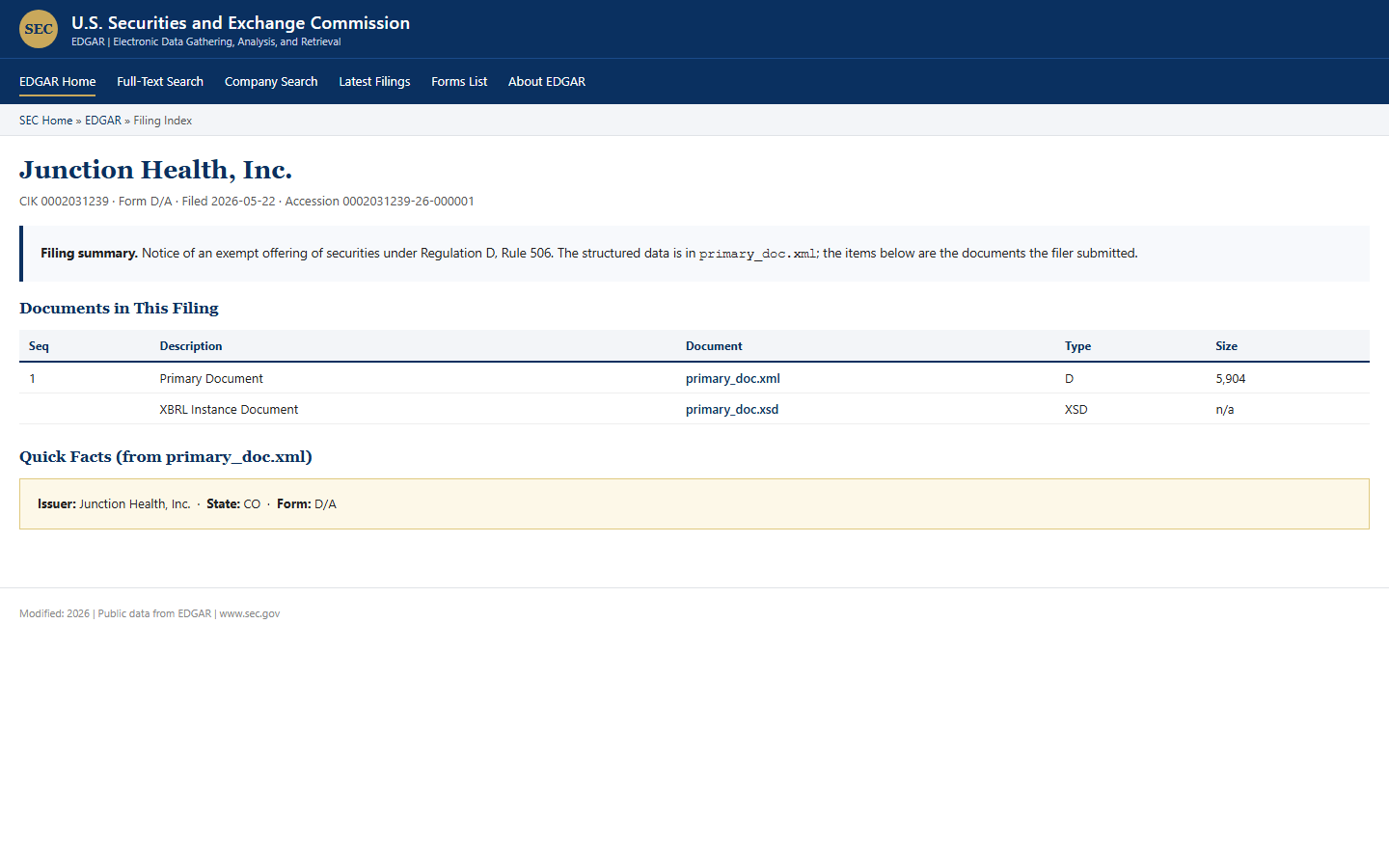The width and height of the screenshot is (1389, 868).
Task: Click the Filing summary notice text
Action: pyautogui.click(x=589, y=254)
